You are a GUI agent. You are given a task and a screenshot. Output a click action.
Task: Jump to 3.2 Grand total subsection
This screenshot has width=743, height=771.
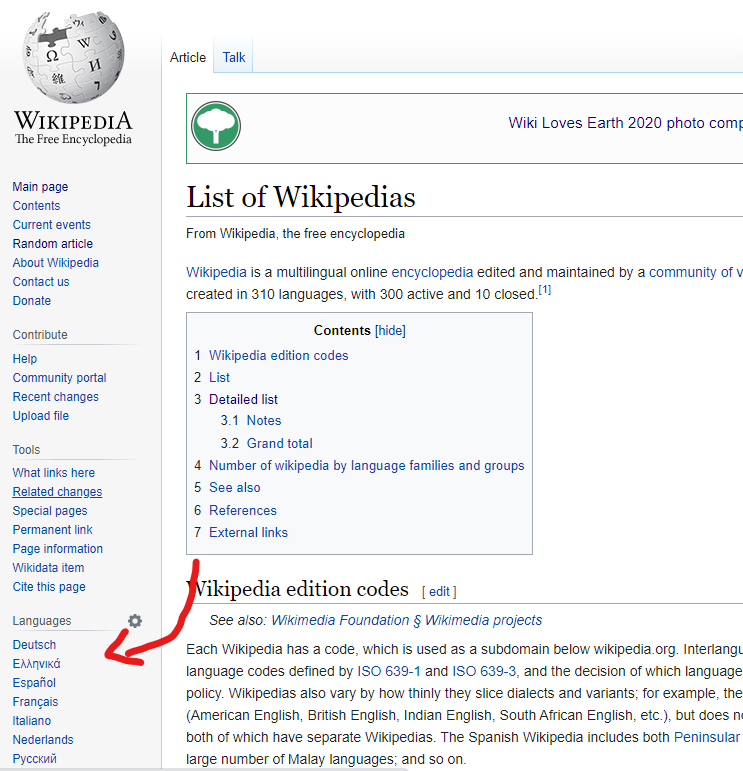point(280,444)
